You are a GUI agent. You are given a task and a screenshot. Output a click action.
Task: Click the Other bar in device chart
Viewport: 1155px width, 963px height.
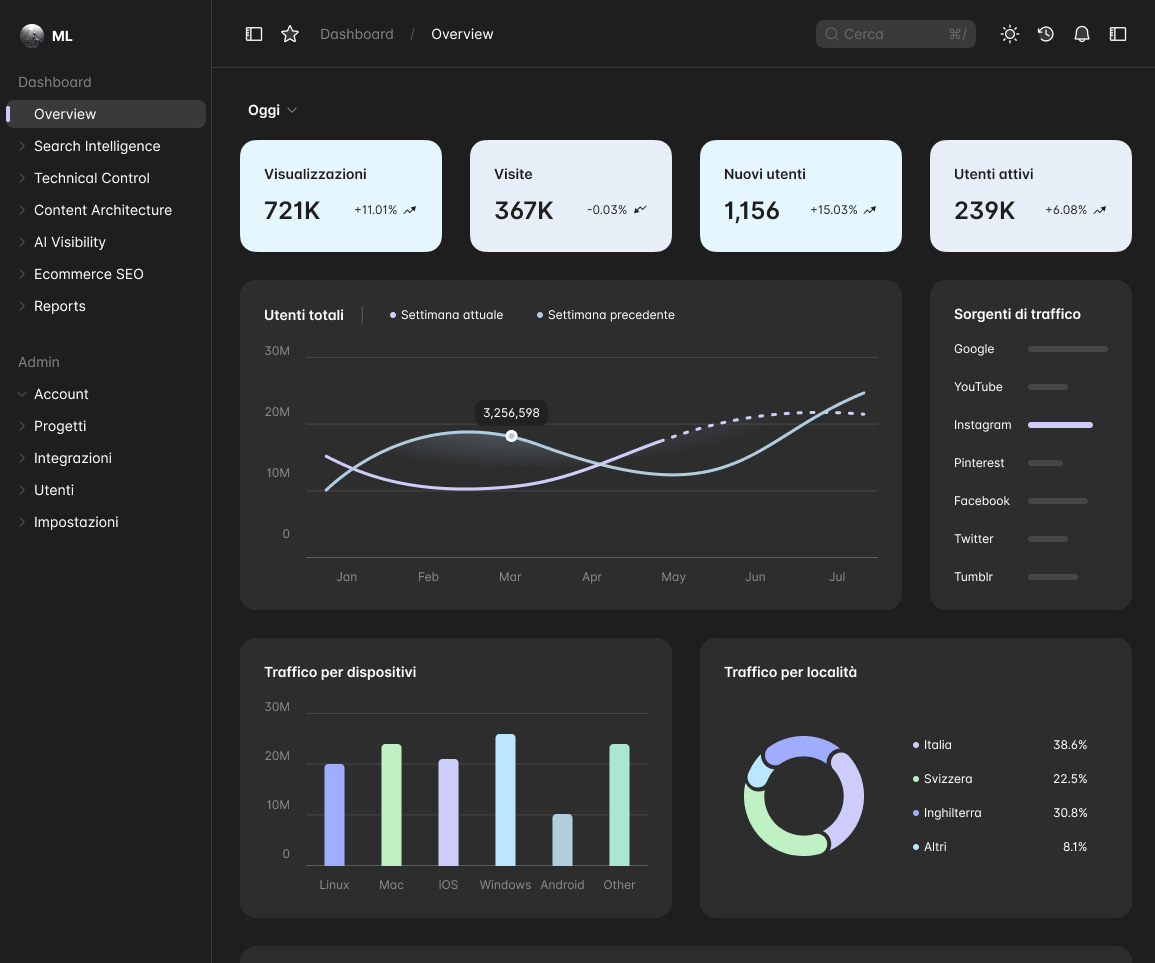click(619, 805)
